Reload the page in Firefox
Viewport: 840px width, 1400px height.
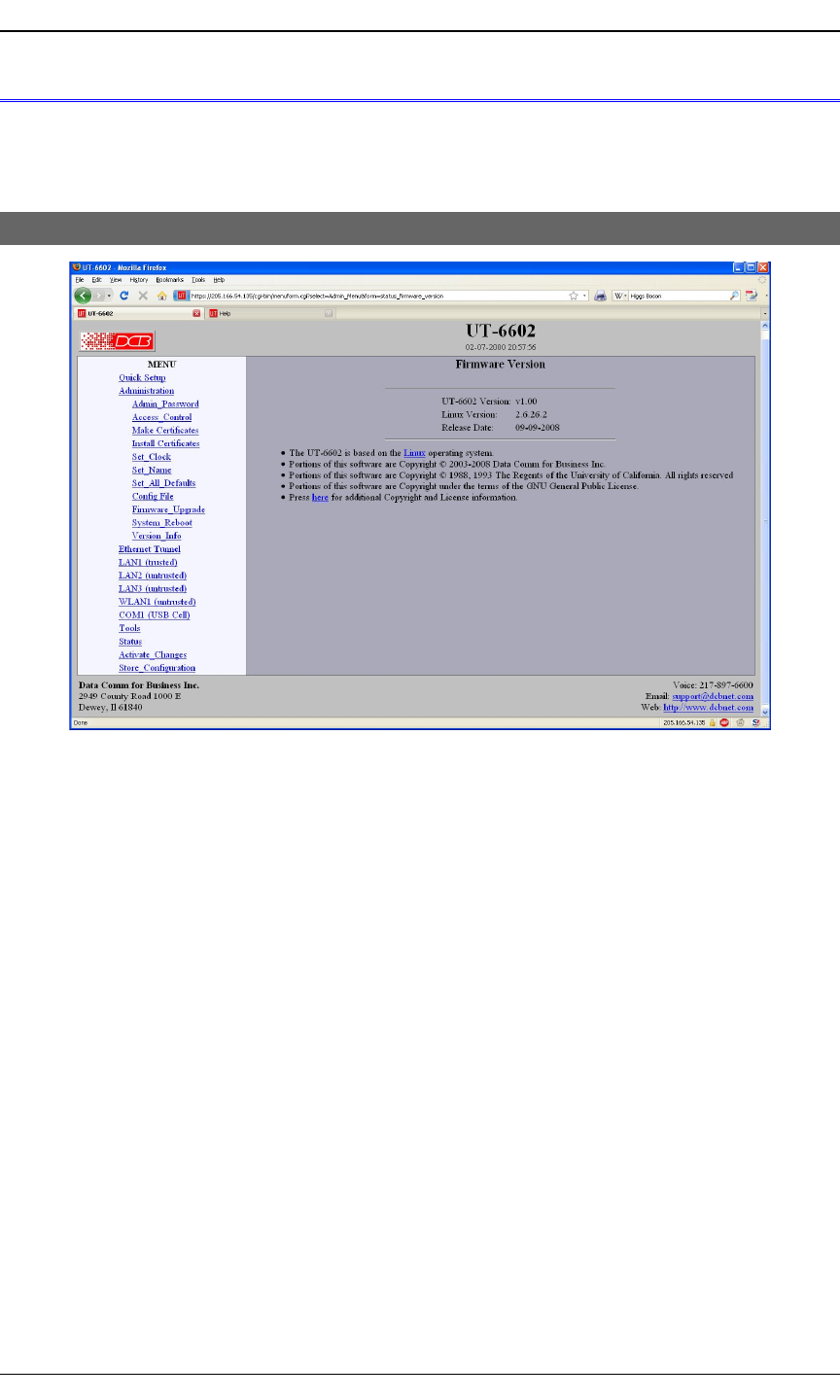124,296
